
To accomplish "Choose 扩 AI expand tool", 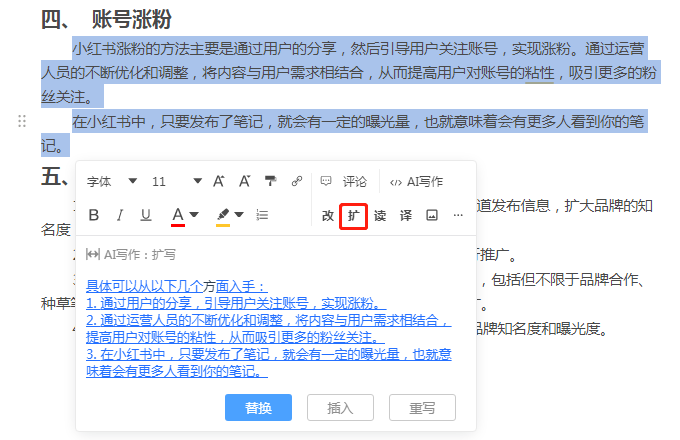I will click(x=353, y=215).
